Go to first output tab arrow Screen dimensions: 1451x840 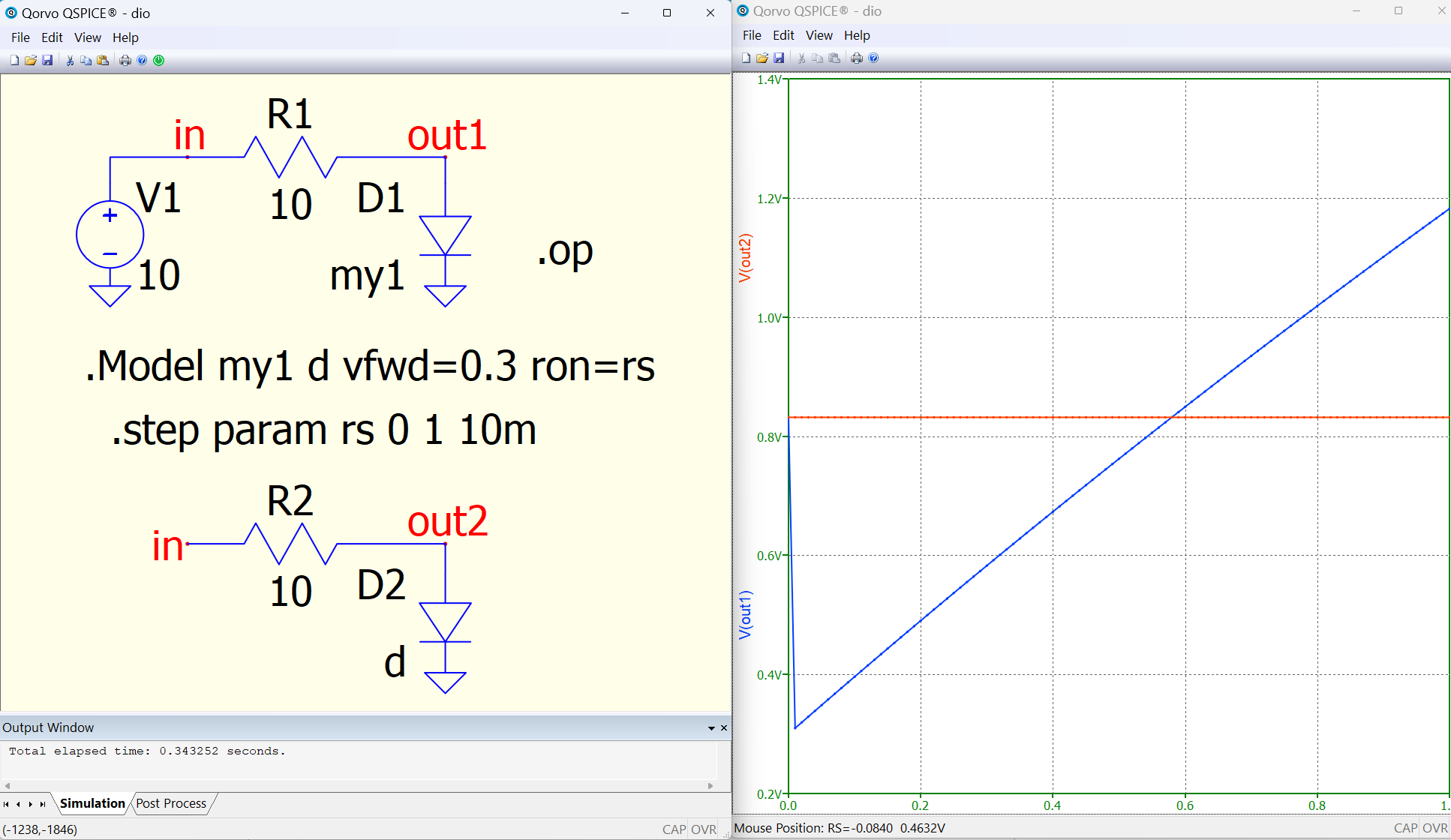7,804
